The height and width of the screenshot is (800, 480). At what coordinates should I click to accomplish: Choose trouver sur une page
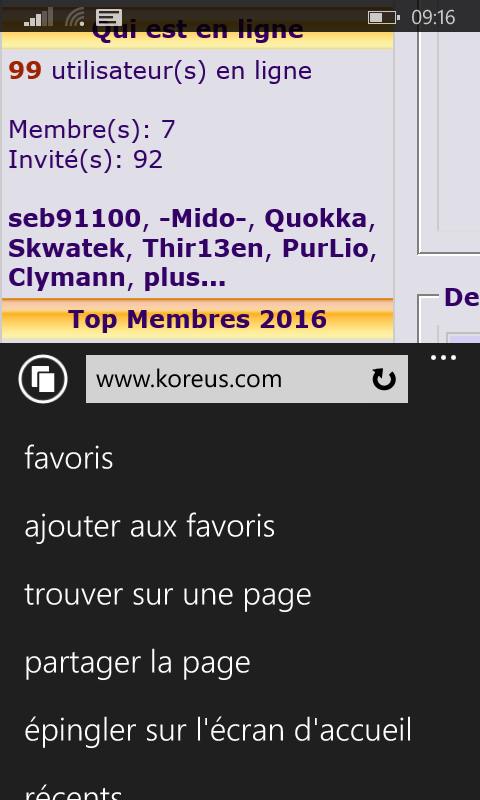tap(168, 595)
